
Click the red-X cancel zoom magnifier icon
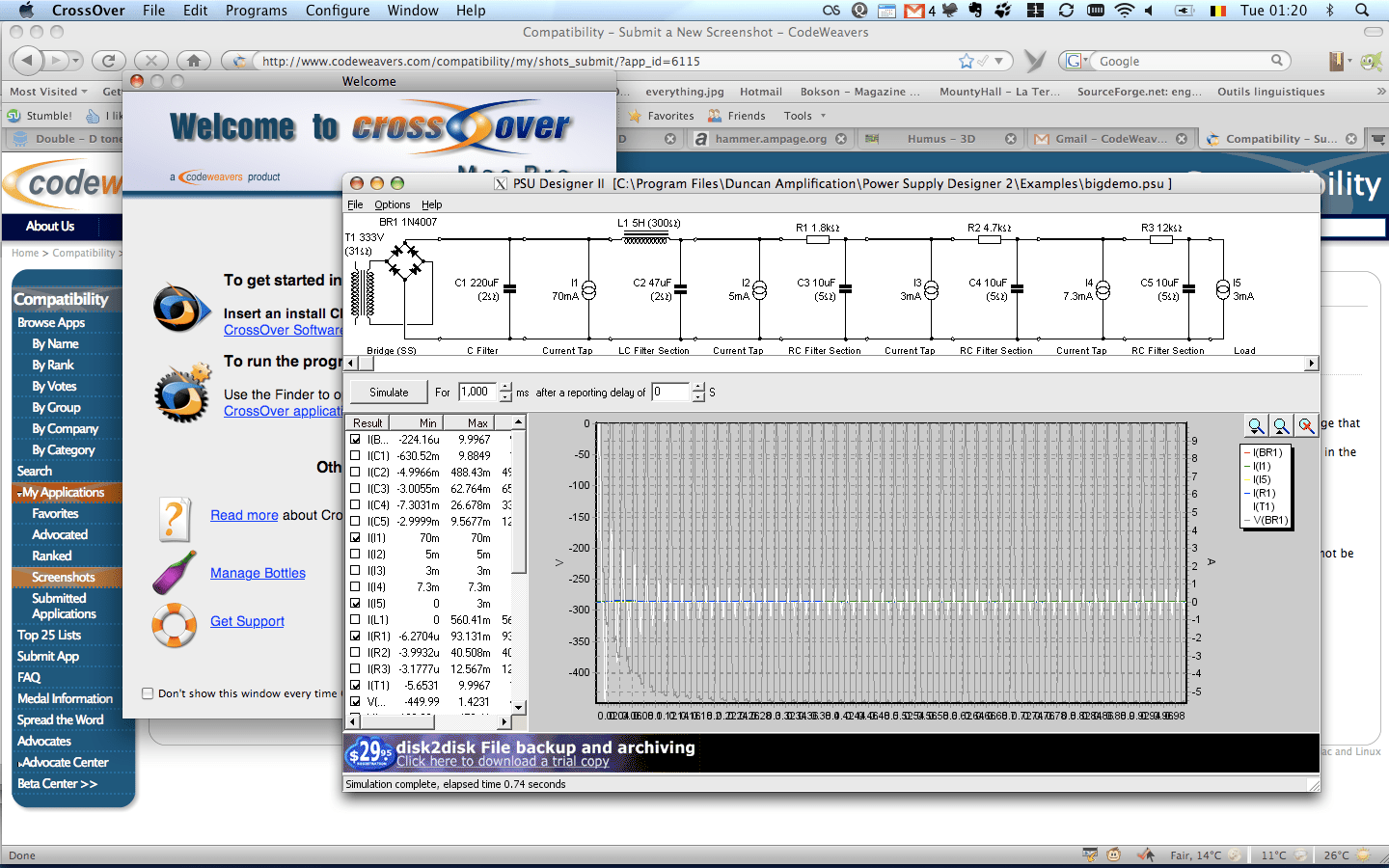tap(1306, 425)
